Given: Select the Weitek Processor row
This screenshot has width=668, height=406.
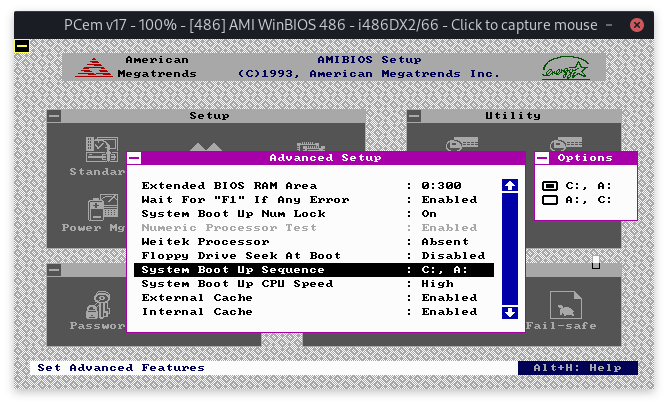Looking at the screenshot, I should (x=314, y=242).
